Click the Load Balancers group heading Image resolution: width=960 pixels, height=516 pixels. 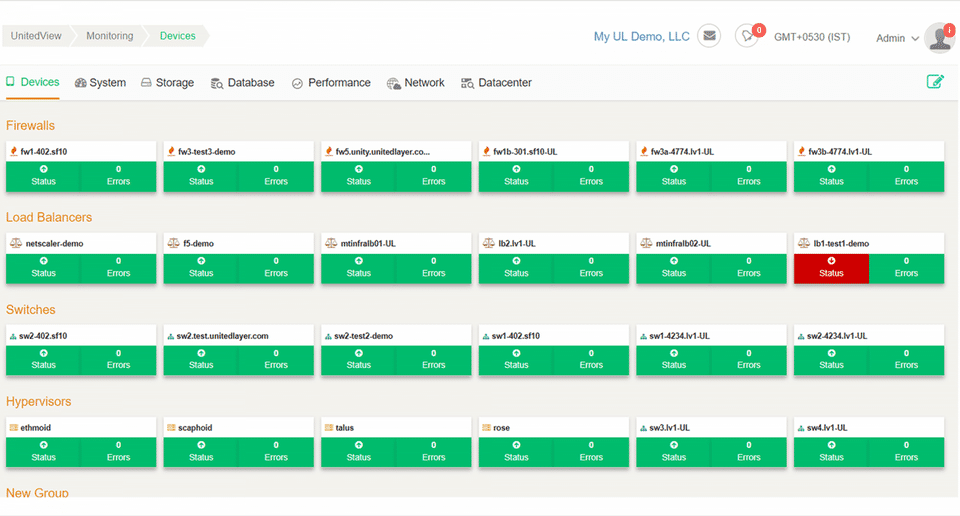pyautogui.click(x=49, y=217)
